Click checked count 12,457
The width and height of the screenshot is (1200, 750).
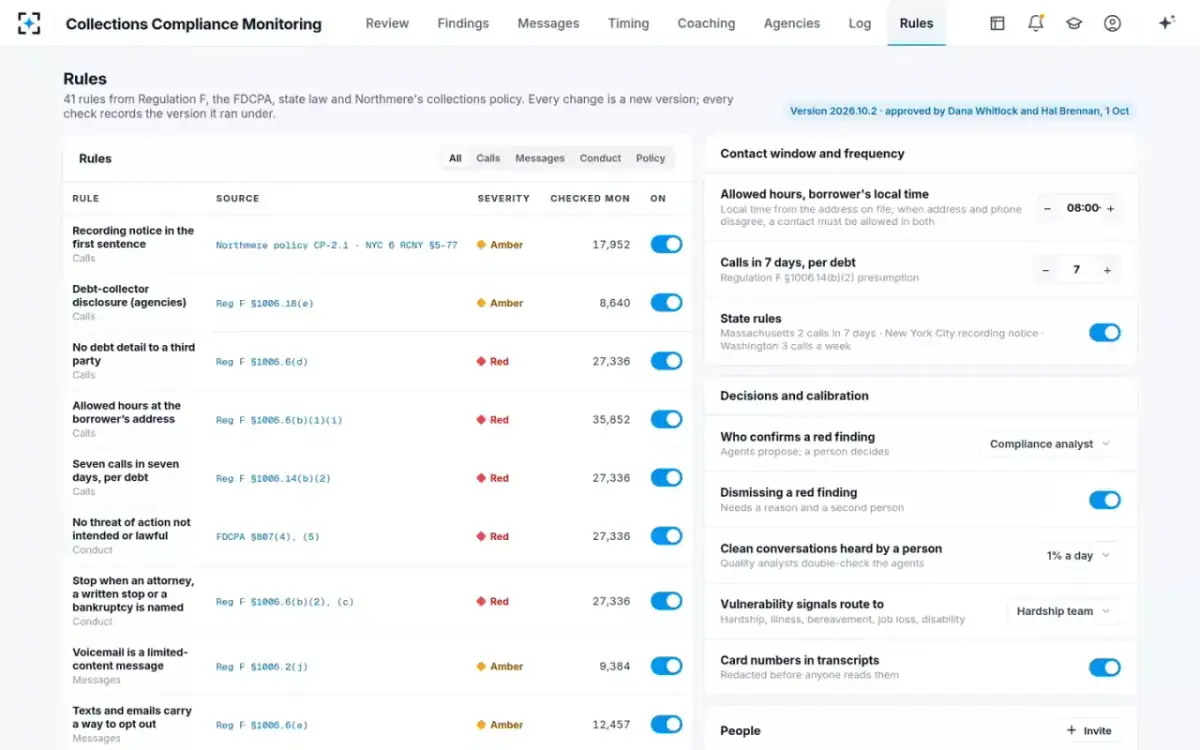click(611, 724)
